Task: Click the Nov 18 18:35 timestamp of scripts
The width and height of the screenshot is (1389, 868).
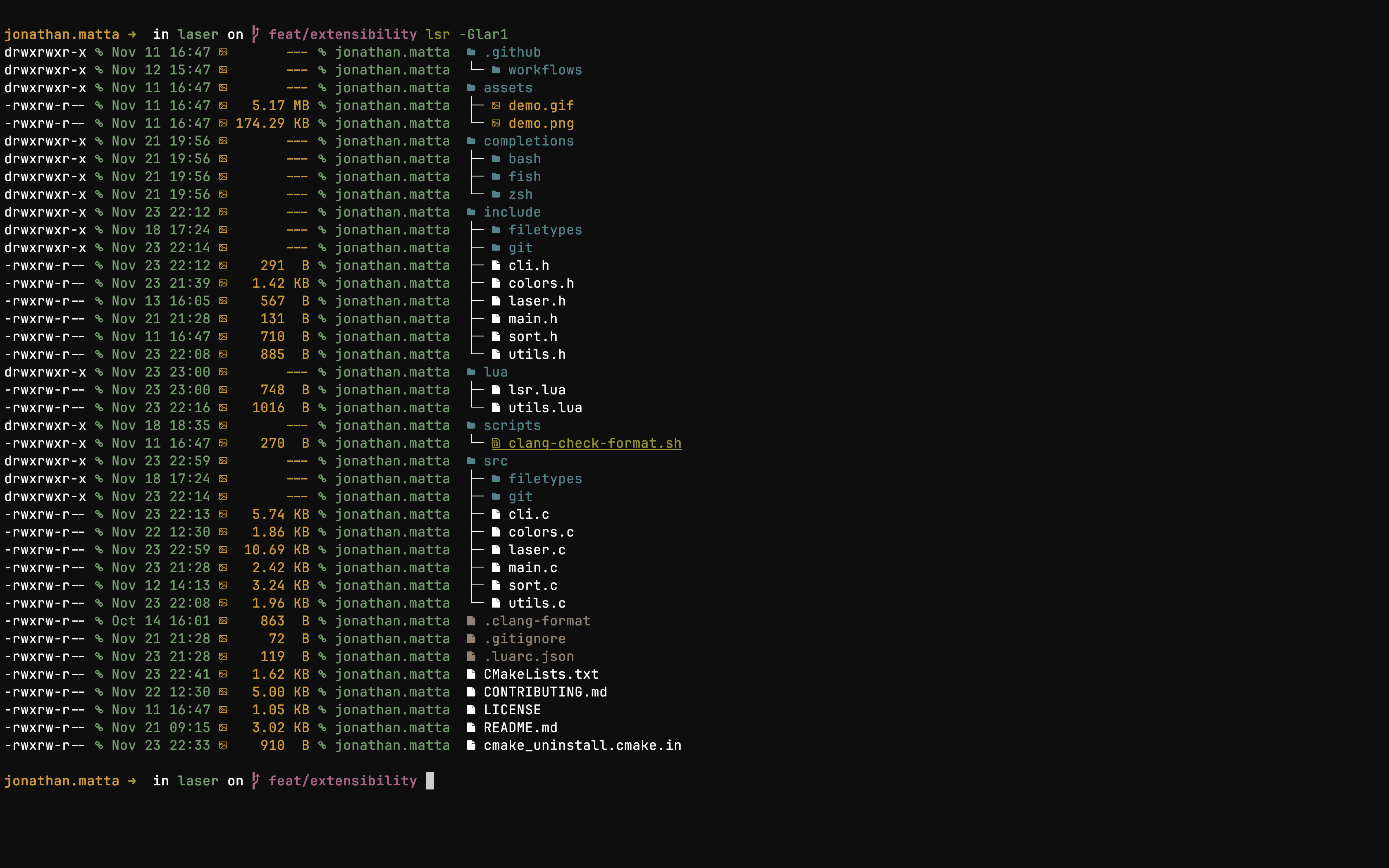Action: click(x=161, y=425)
